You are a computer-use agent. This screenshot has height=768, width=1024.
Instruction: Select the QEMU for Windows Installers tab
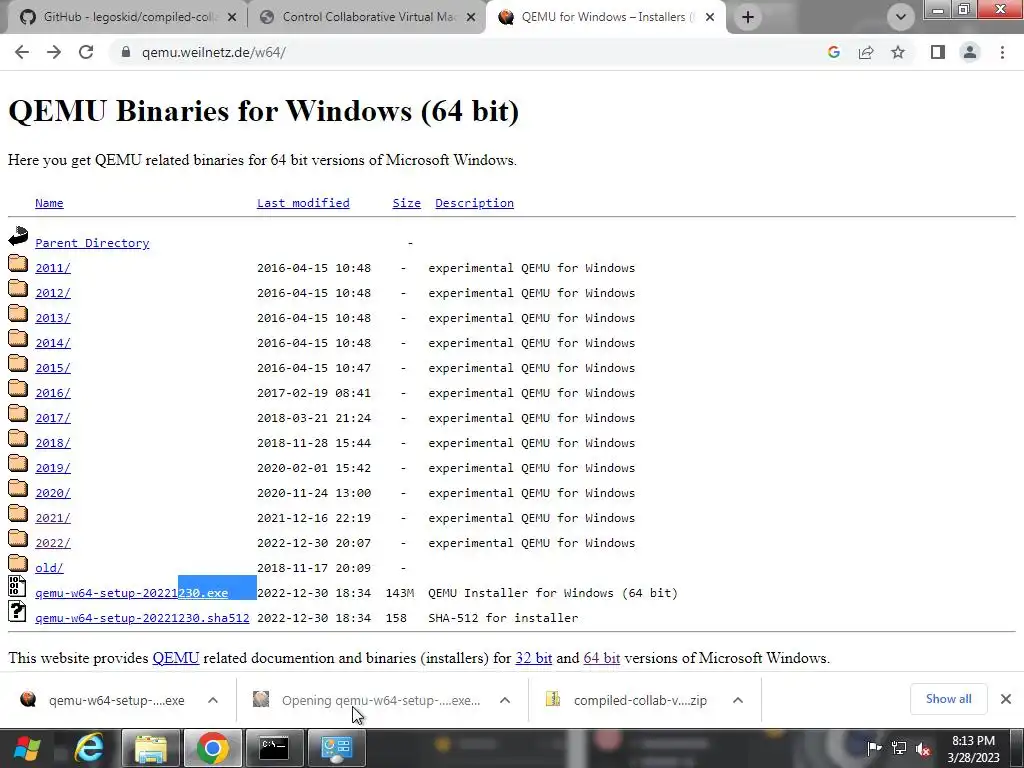(x=604, y=18)
